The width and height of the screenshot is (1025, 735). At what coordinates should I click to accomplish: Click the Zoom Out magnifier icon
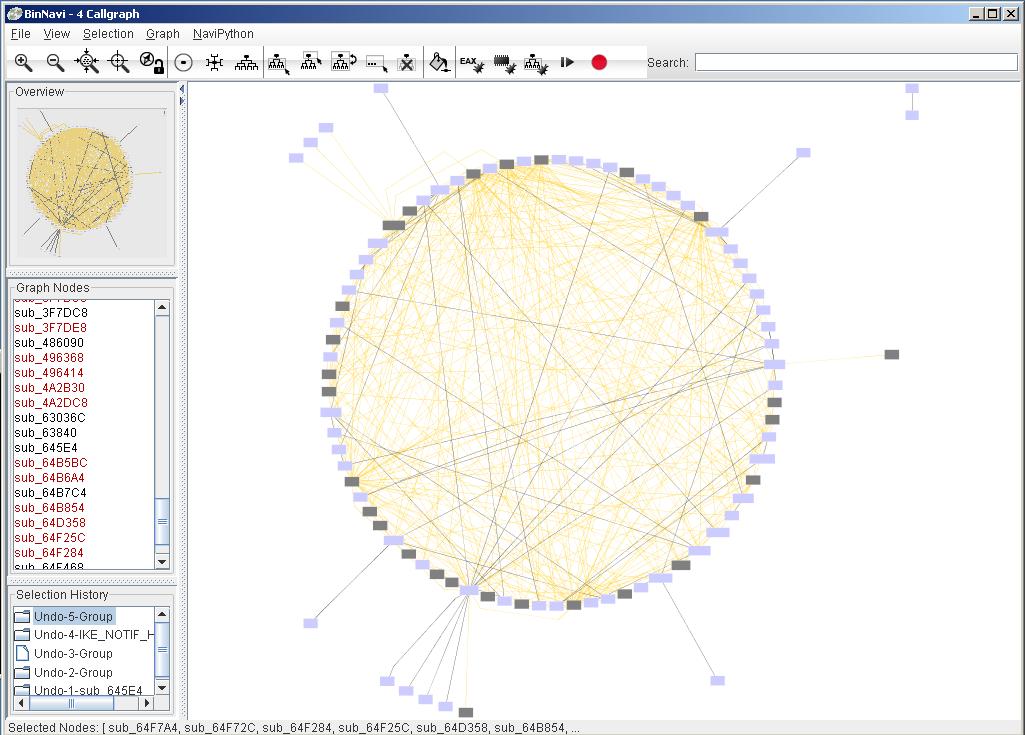pos(55,63)
